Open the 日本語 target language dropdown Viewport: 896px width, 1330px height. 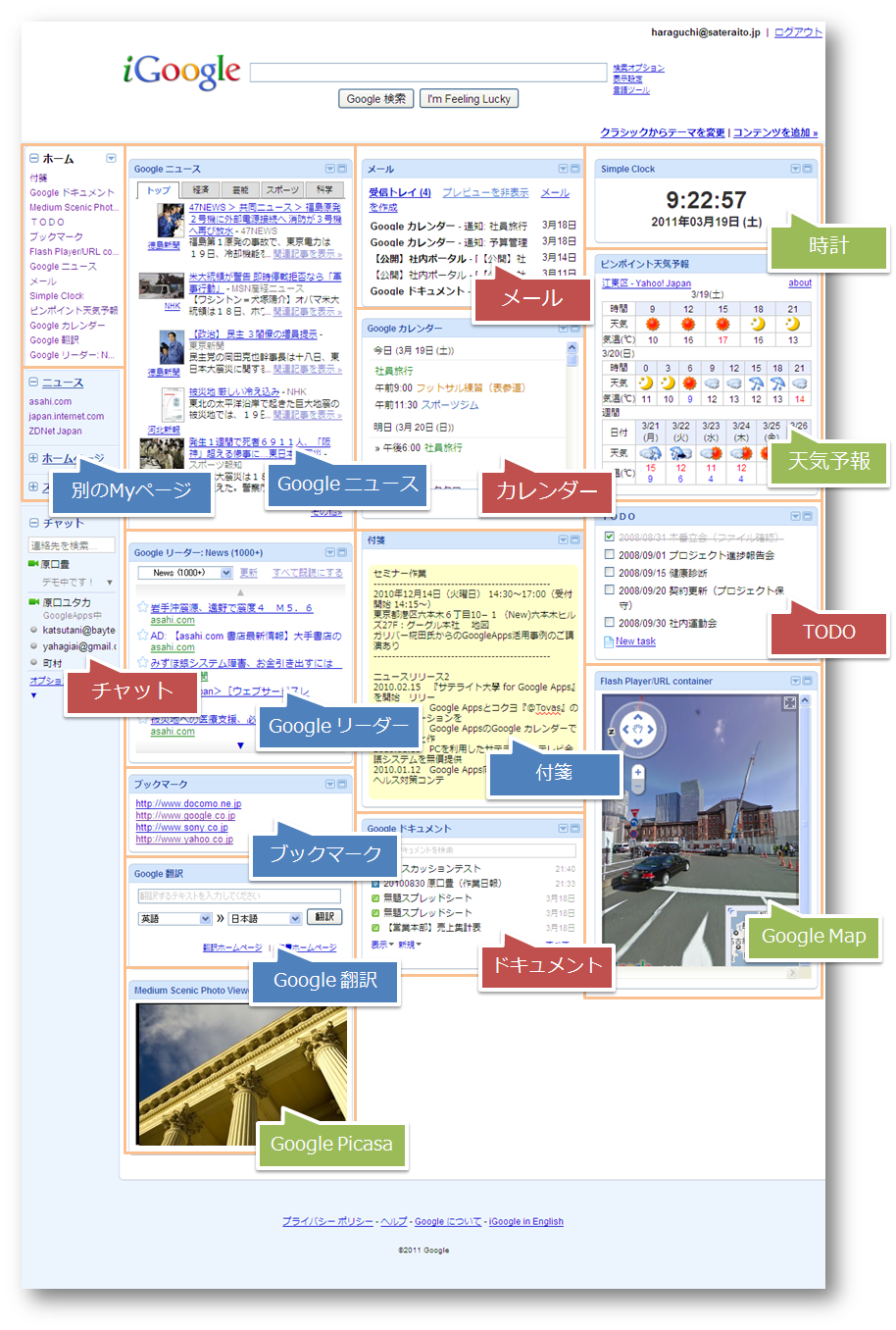(x=265, y=919)
